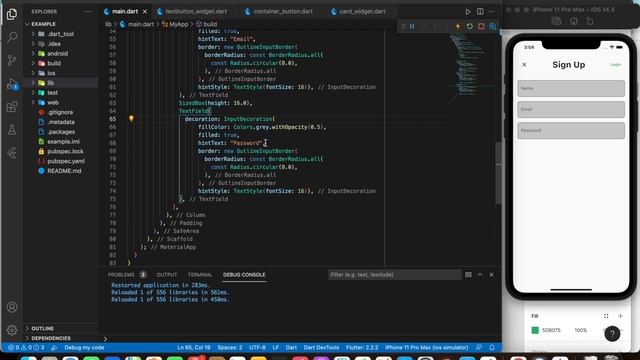Run the Dart file with play icon
This screenshot has width=640, height=360.
(x=468, y=11)
